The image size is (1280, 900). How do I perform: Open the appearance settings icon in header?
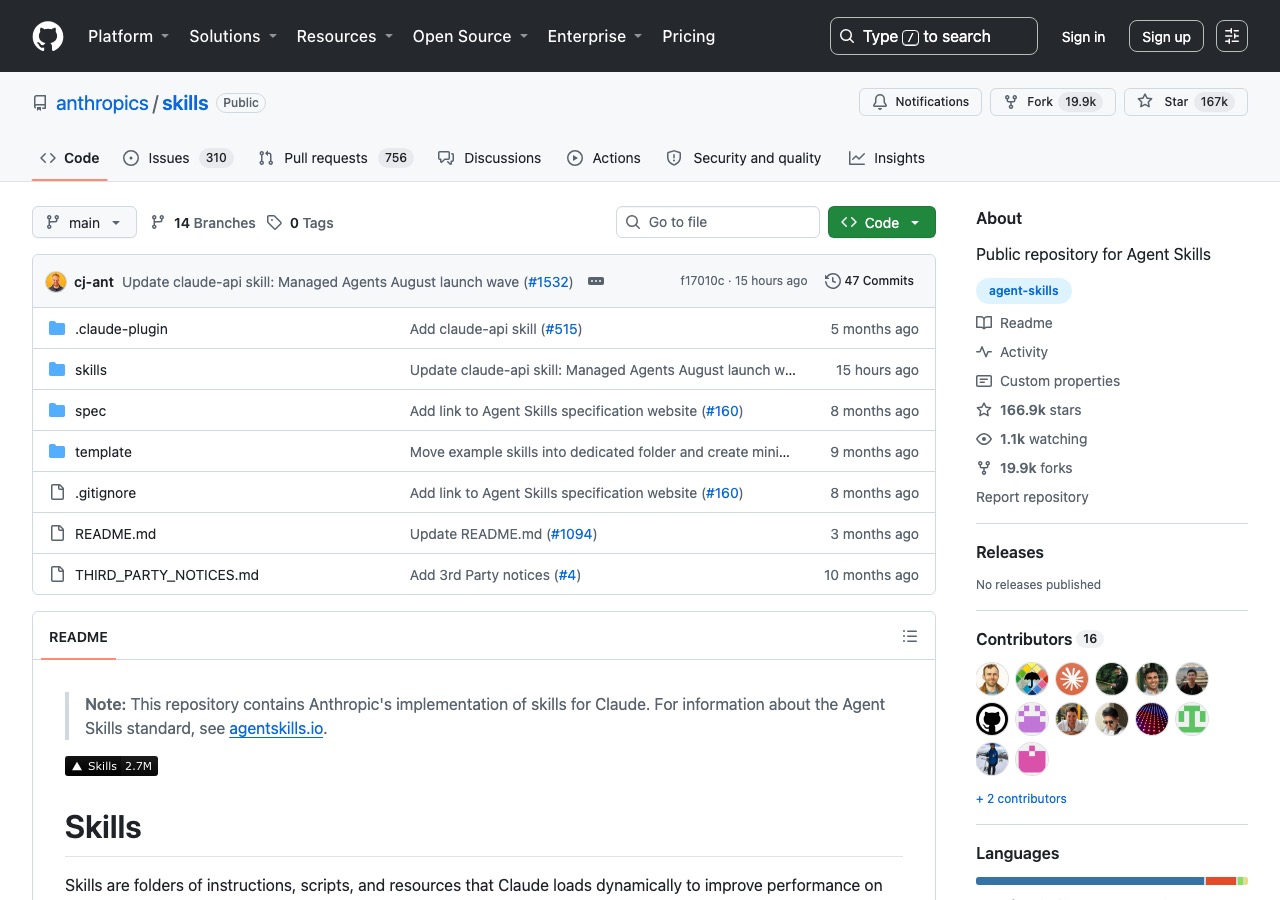1232,36
